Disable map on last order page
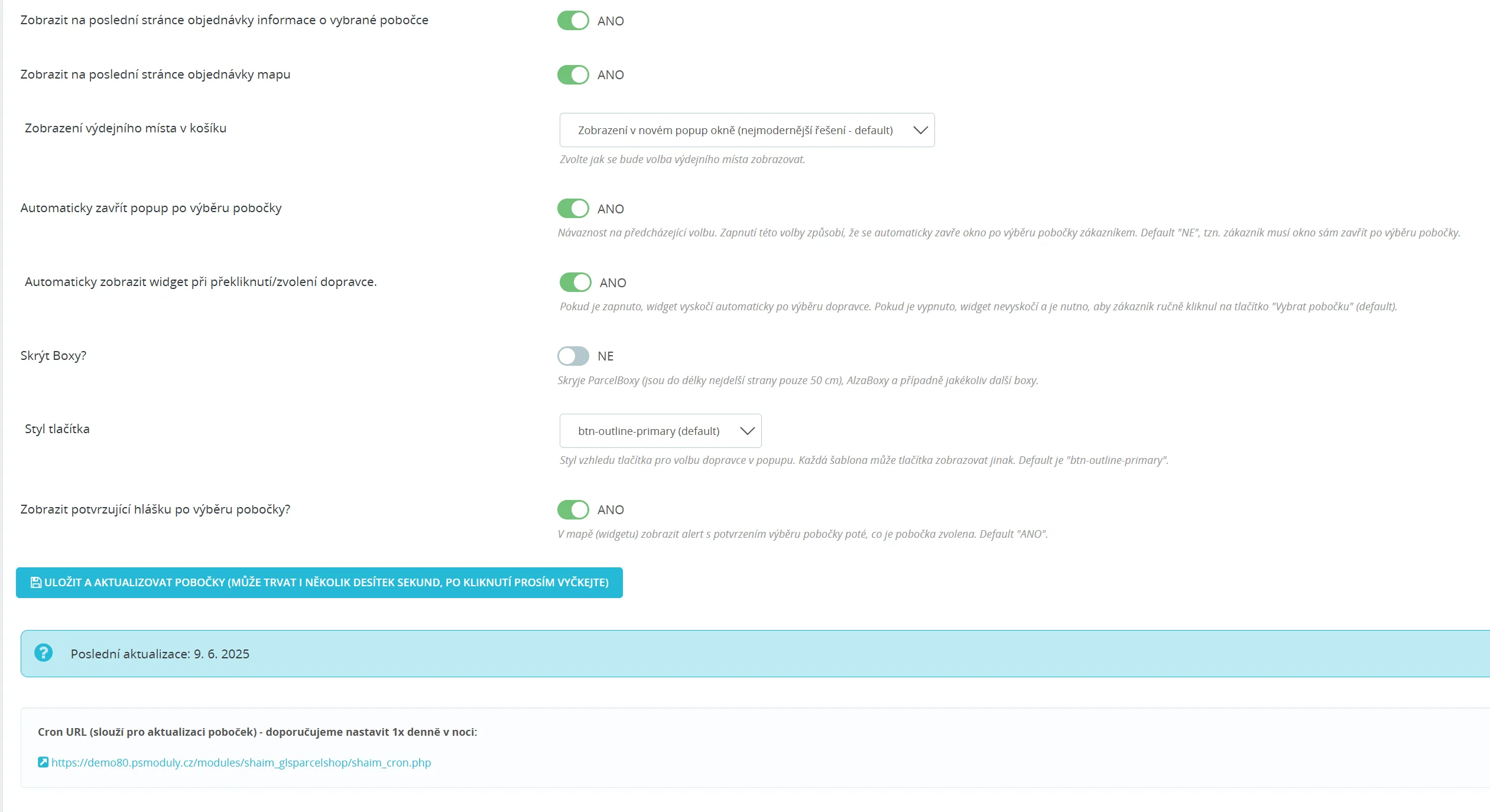This screenshot has width=1490, height=812. [573, 75]
